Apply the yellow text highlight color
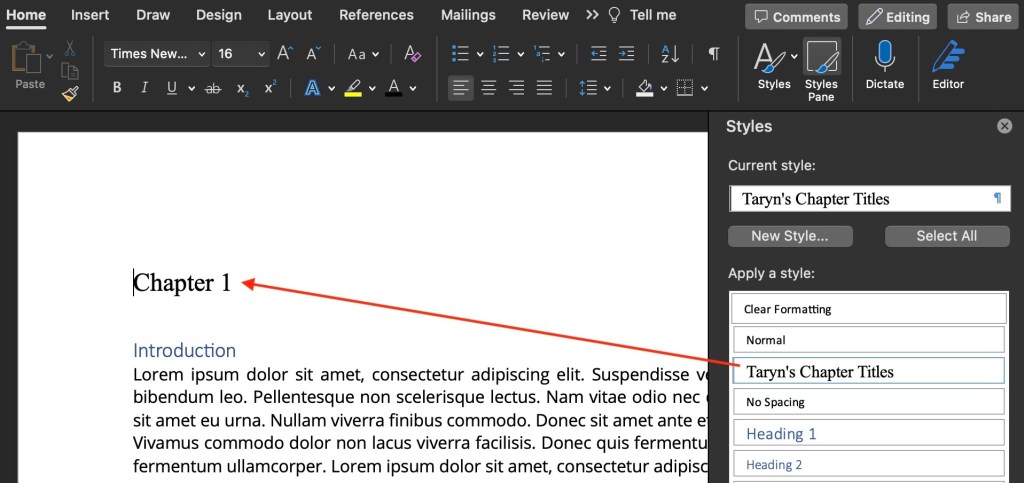The height and width of the screenshot is (483, 1024). 353,88
